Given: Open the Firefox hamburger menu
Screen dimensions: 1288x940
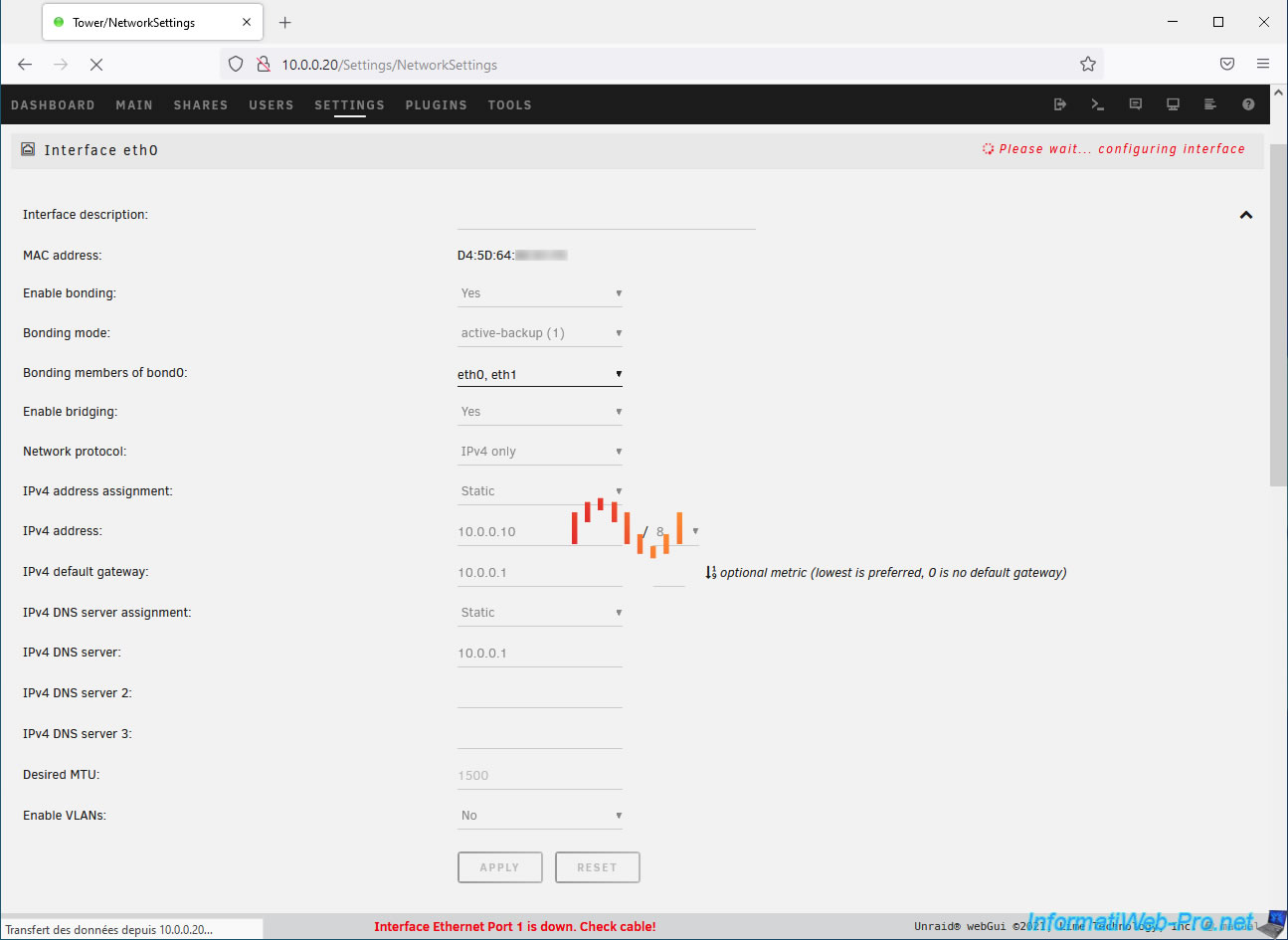Looking at the screenshot, I should [1263, 65].
